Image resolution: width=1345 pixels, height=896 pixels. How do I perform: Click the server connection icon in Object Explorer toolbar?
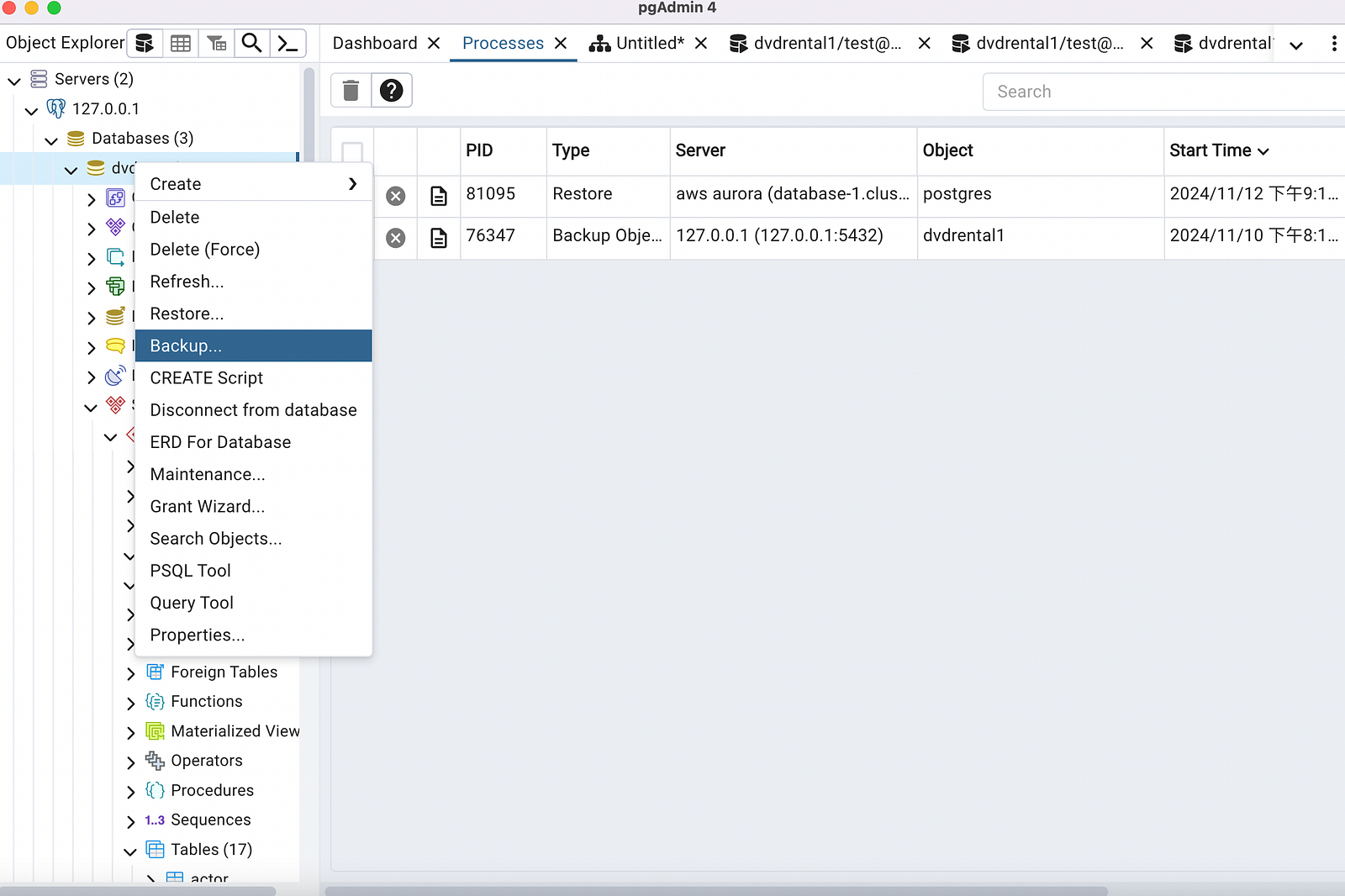pyautogui.click(x=145, y=43)
